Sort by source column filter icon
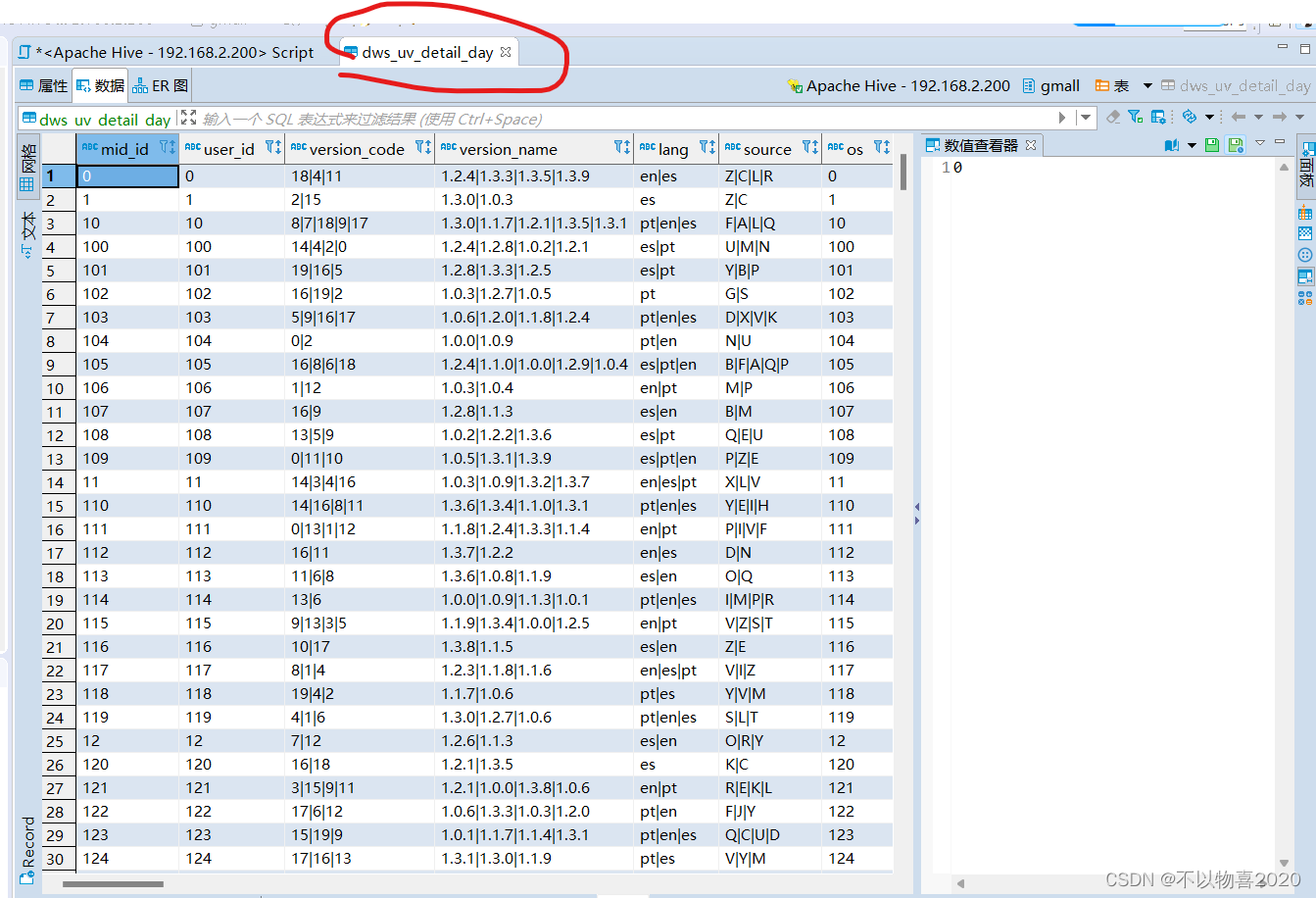This screenshot has height=898, width=1316. [809, 147]
